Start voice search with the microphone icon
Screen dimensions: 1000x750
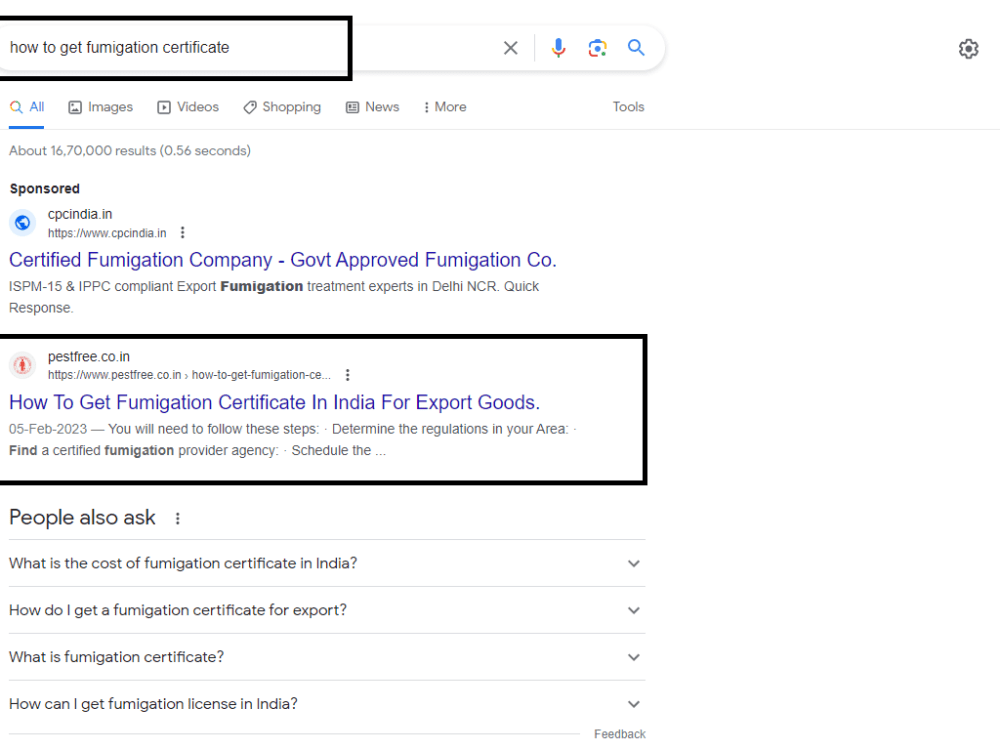[558, 48]
